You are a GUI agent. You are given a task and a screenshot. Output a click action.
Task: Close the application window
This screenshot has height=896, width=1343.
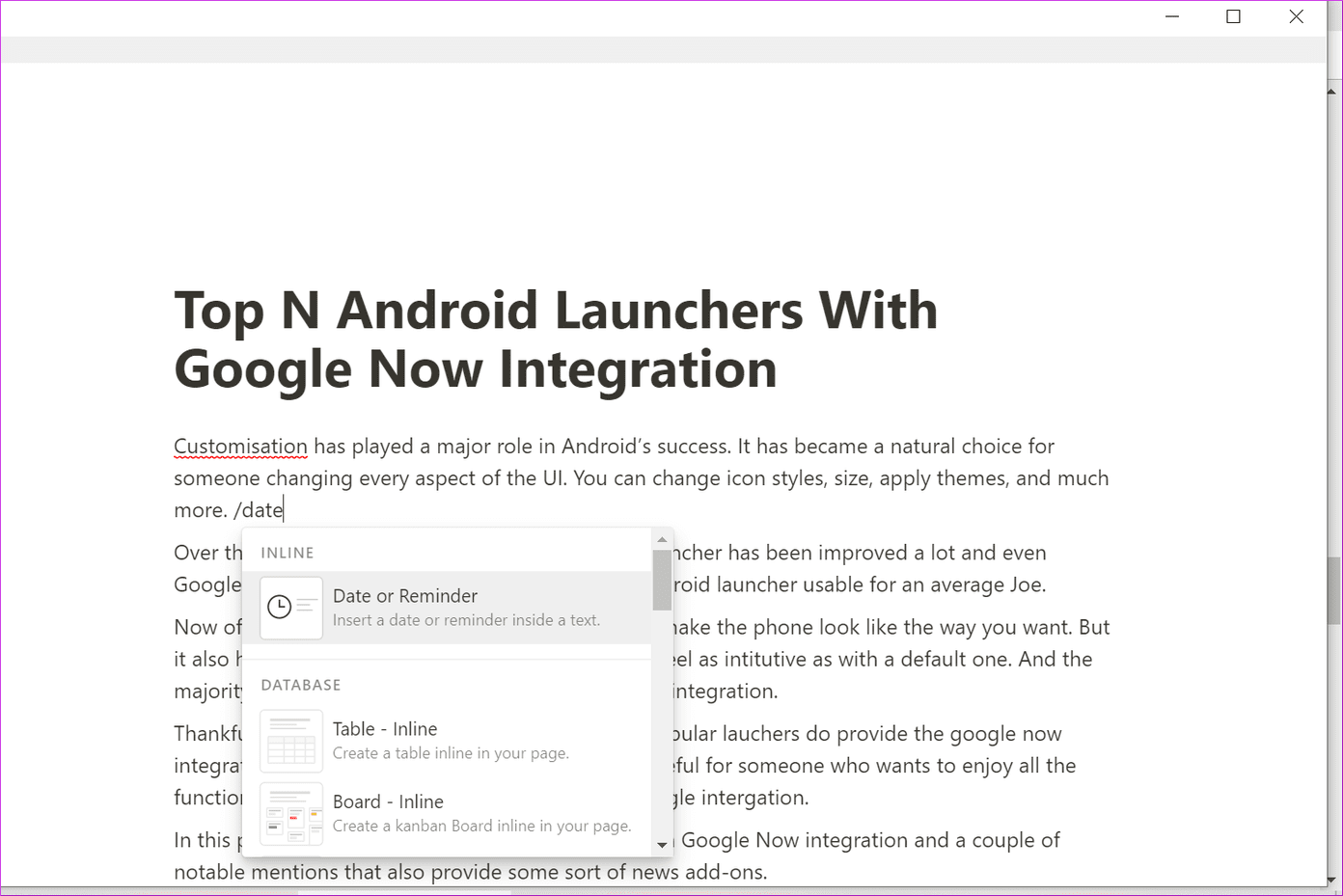[x=1296, y=16]
